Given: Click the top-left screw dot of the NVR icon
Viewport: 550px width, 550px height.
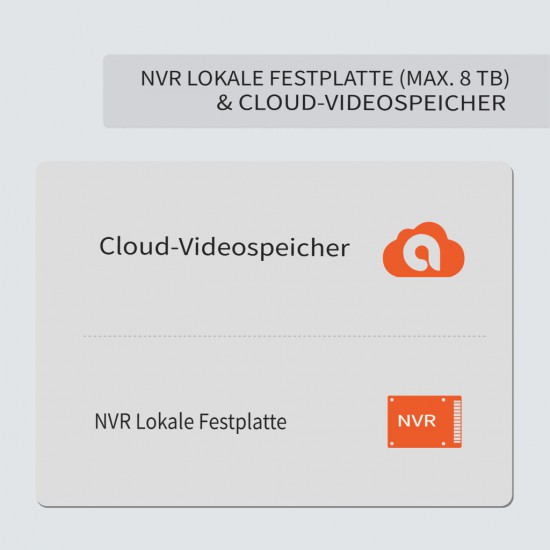Looking at the screenshot, I should coord(392,400).
